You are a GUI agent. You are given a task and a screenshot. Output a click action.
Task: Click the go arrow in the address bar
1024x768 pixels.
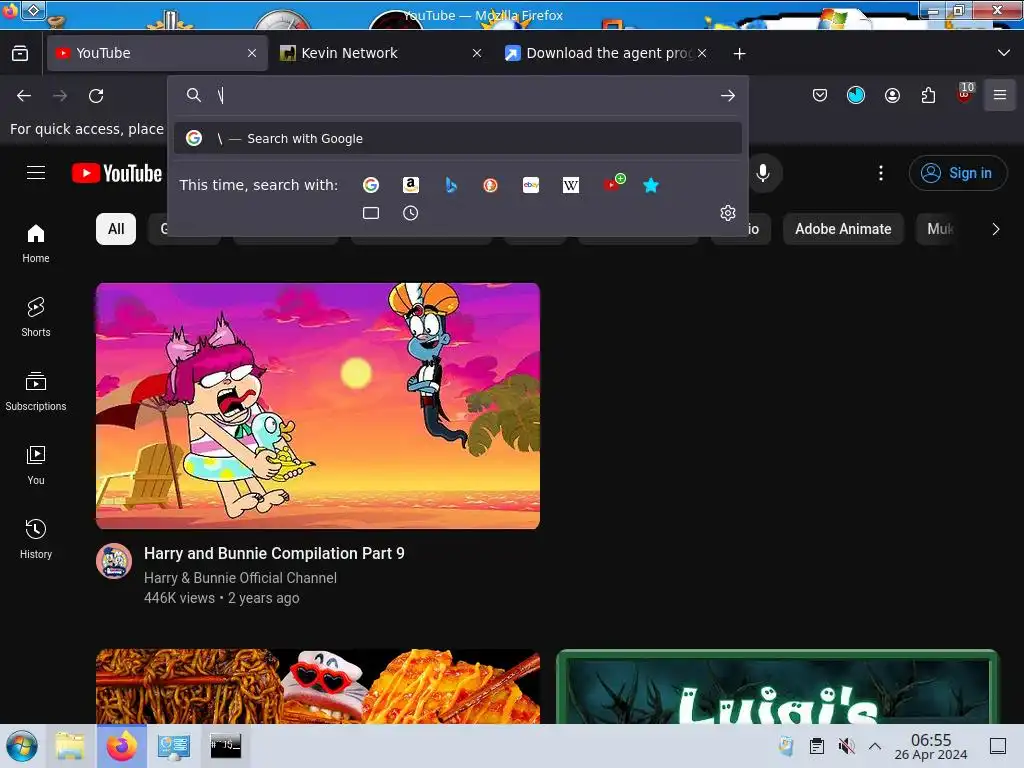tap(728, 95)
